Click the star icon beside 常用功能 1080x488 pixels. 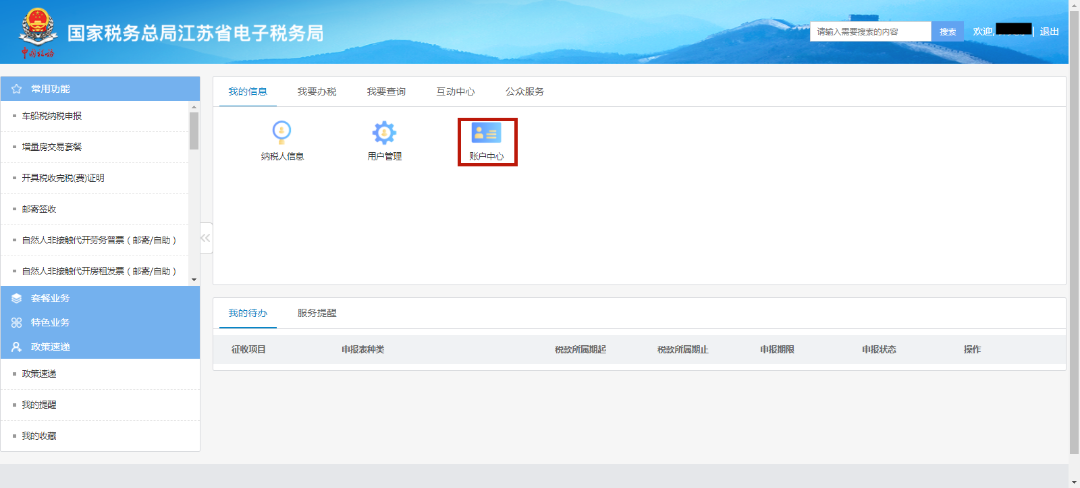(x=17, y=89)
